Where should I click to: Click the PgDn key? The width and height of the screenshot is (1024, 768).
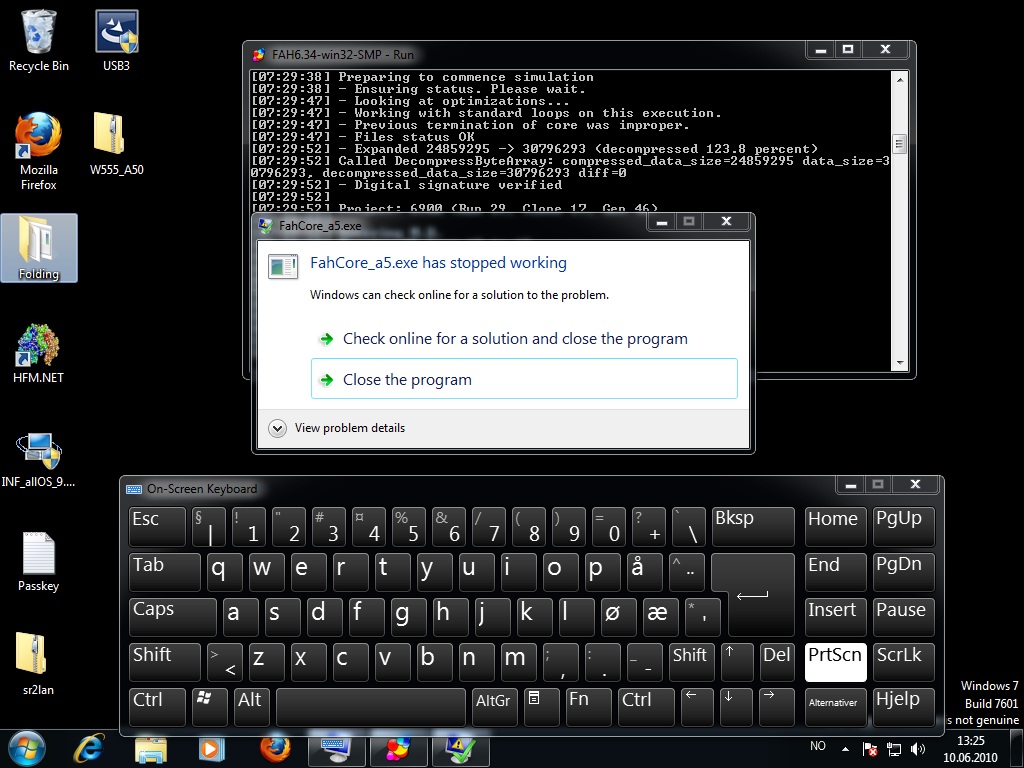pyautogui.click(x=904, y=572)
